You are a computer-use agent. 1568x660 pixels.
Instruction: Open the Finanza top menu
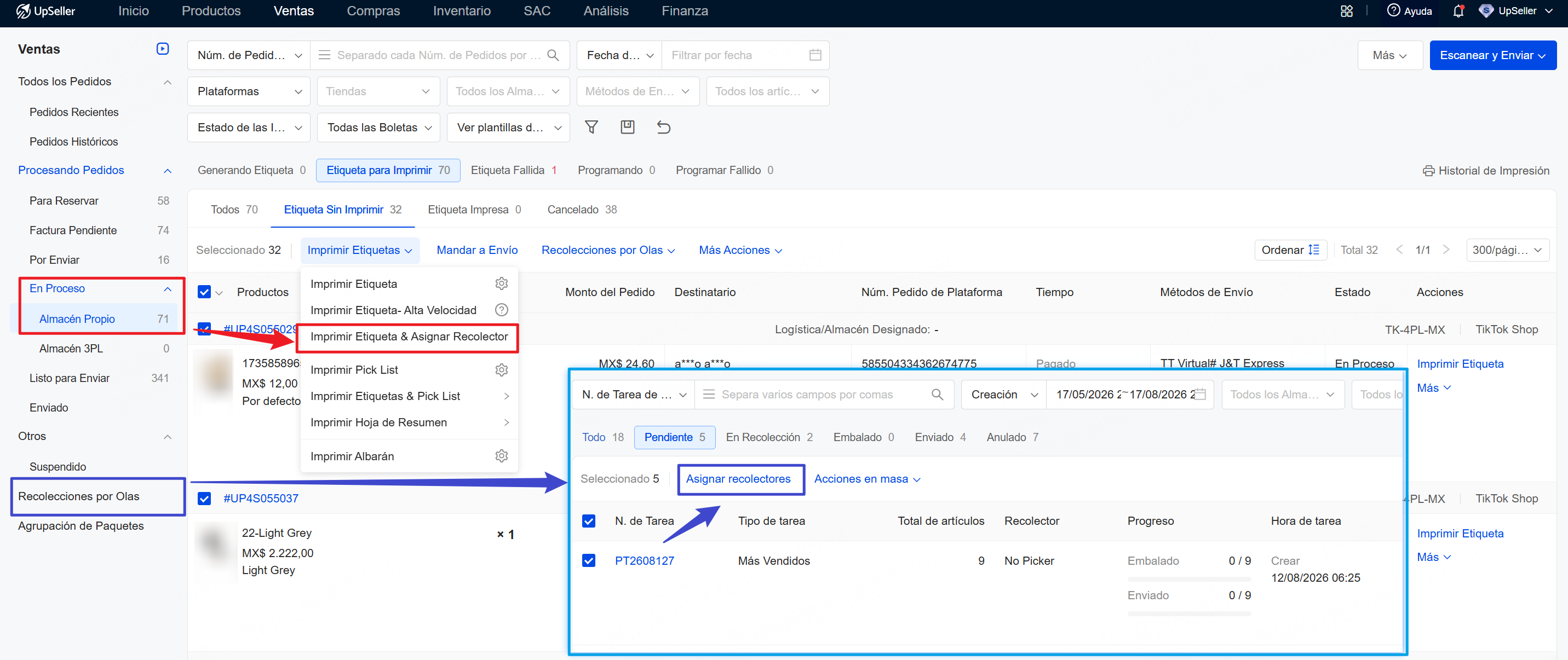tap(685, 11)
